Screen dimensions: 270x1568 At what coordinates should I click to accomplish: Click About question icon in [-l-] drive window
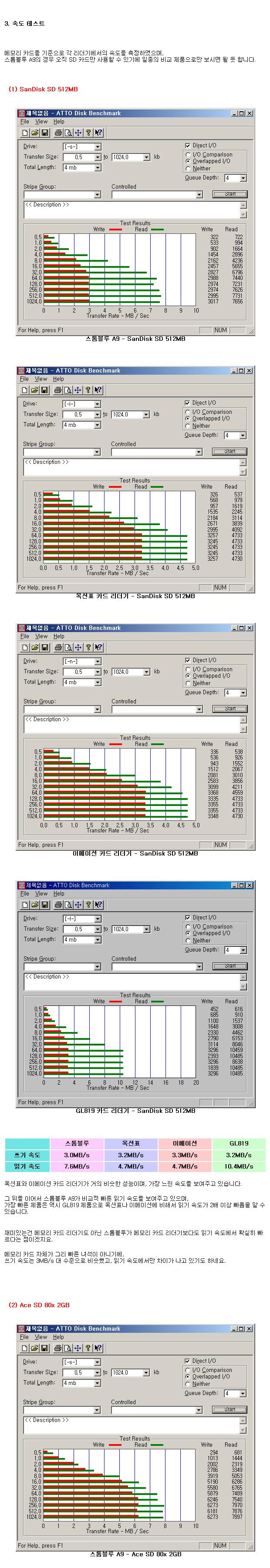(x=88, y=905)
